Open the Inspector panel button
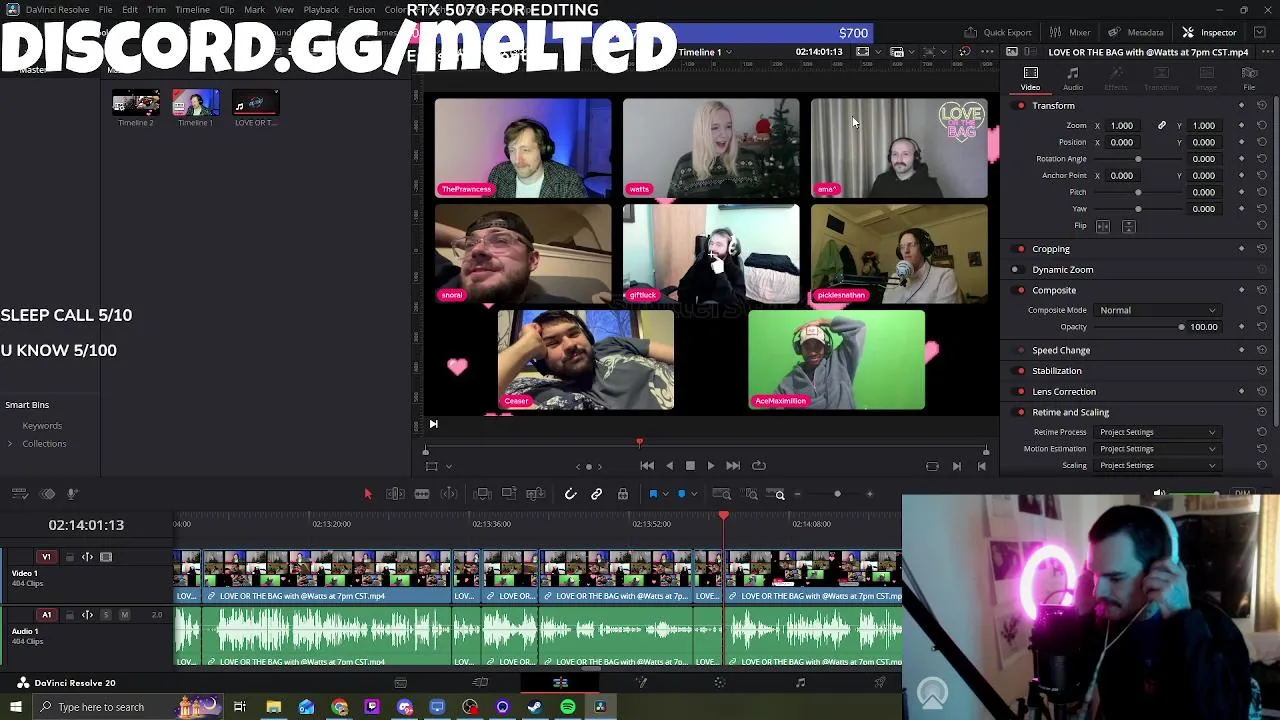The width and height of the screenshot is (1280, 720). 1209,32
